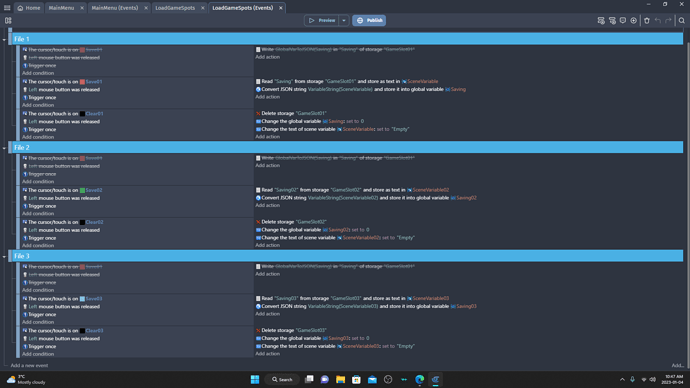Open File Explorer from the taskbar
The width and height of the screenshot is (690, 388).
[x=340, y=379]
